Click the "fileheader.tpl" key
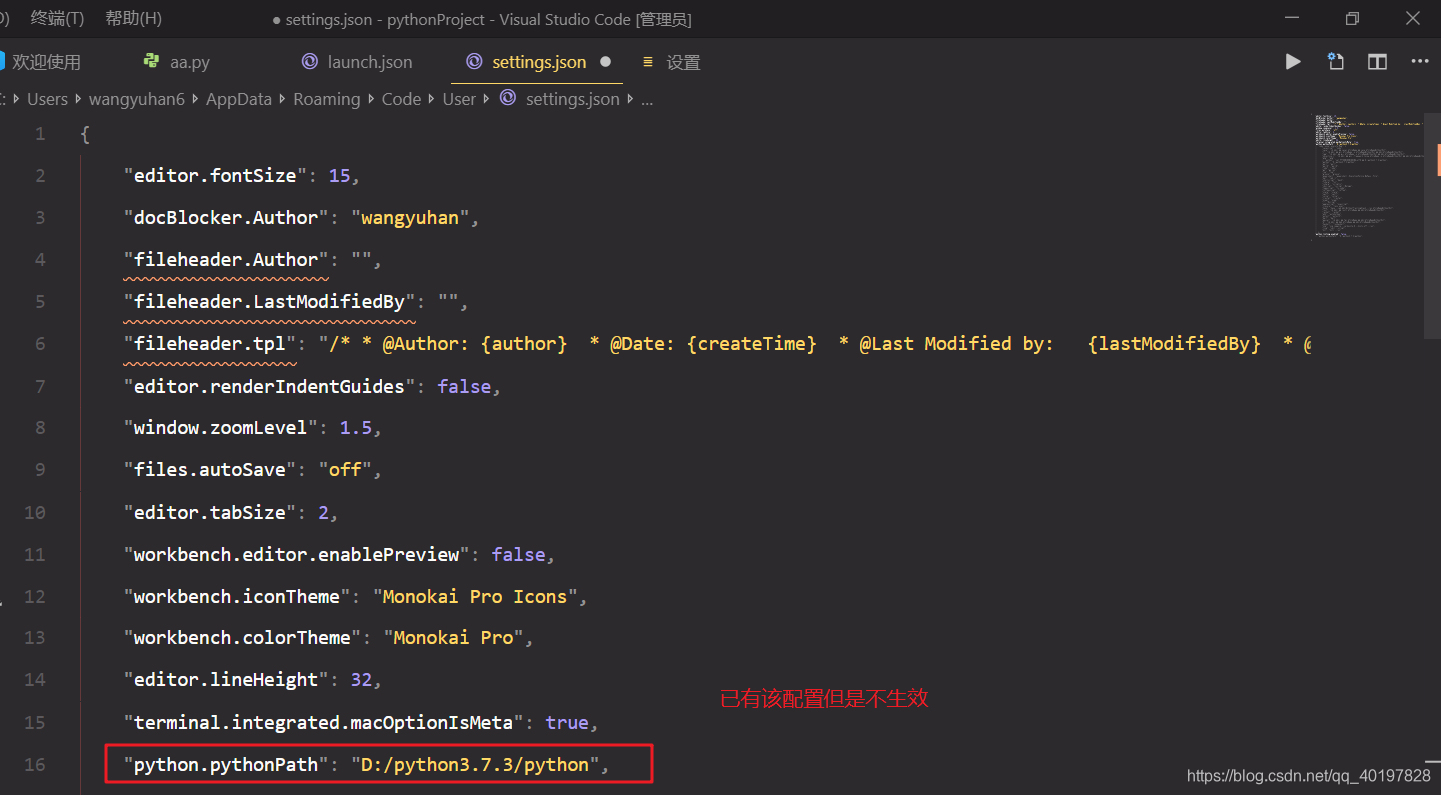1441x795 pixels. click(210, 343)
